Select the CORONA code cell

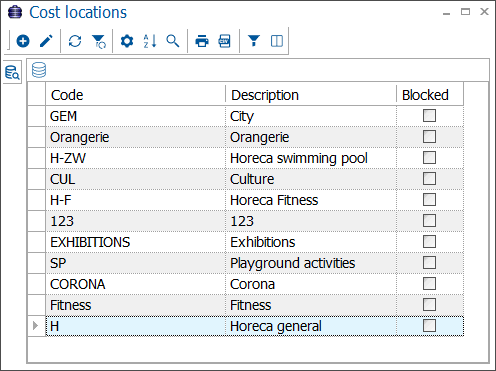(135, 284)
